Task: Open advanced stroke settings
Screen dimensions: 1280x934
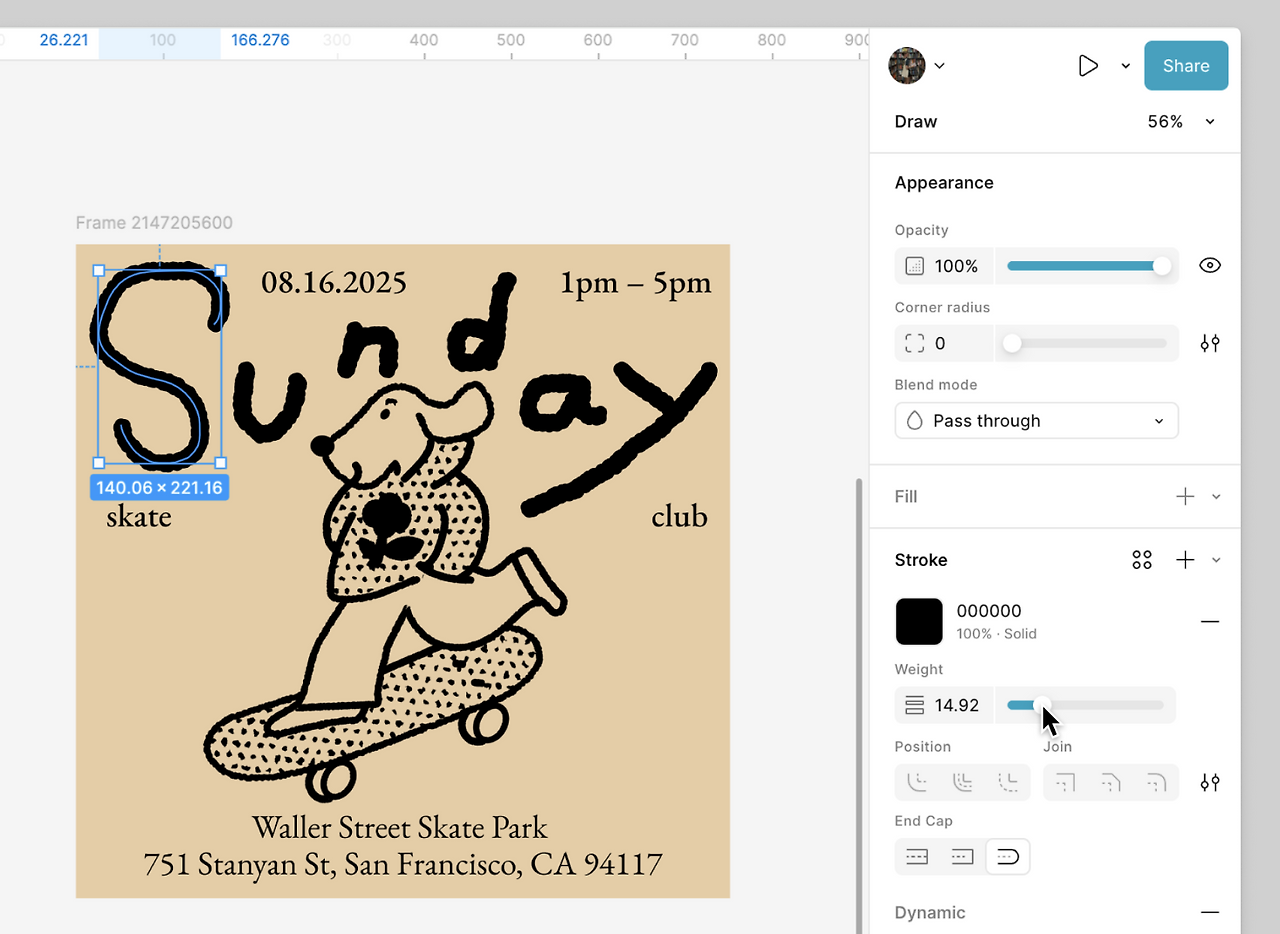Action: point(1210,782)
